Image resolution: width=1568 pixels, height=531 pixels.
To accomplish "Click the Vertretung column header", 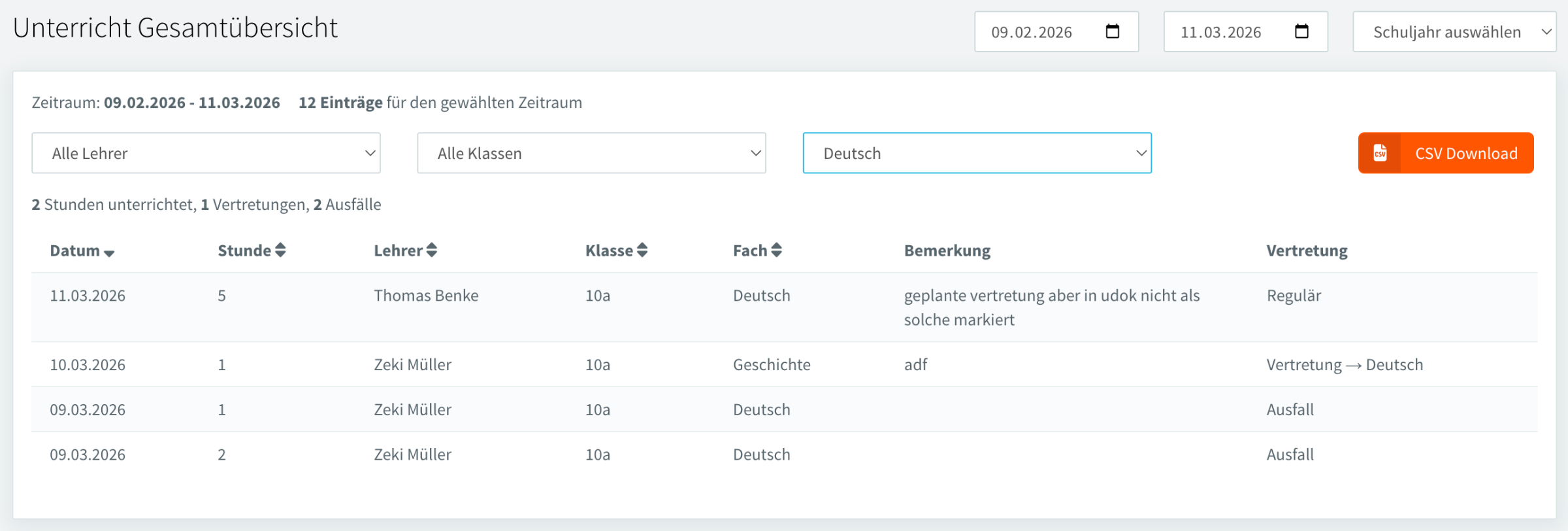I will 1307,250.
